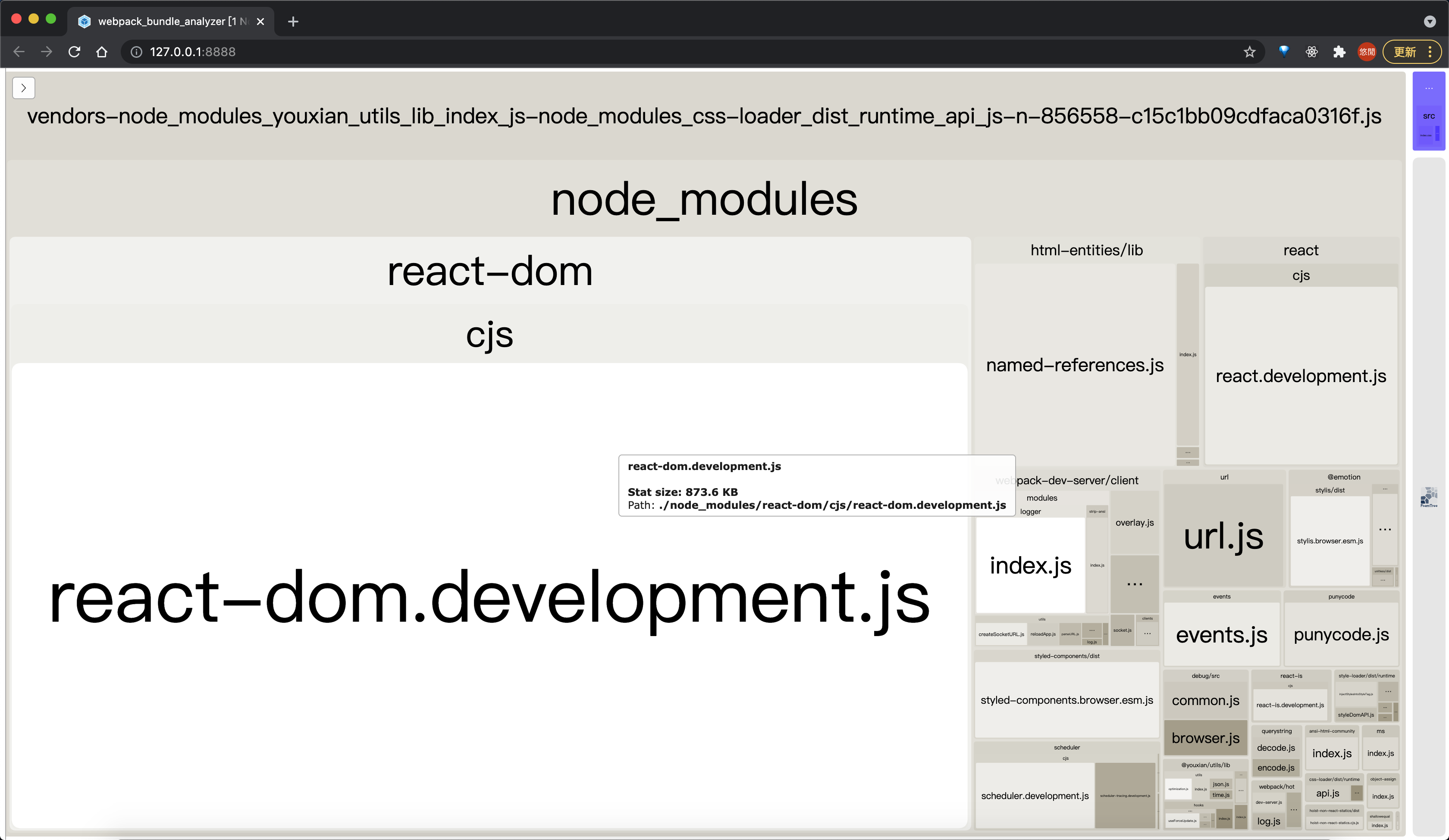
Task: Close the webpack_bundle_analyzer tab
Action: (x=260, y=21)
